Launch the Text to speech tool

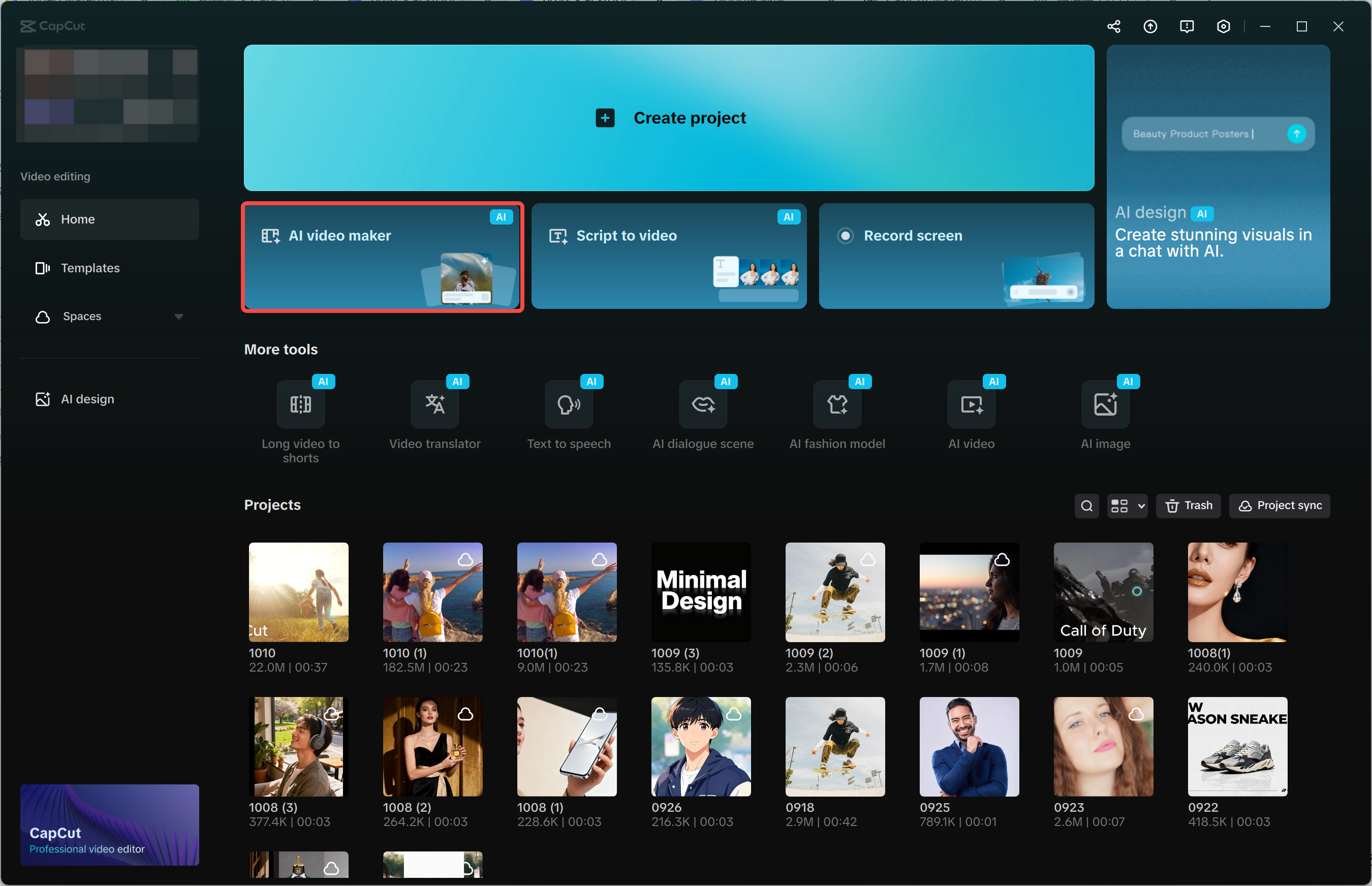pos(569,404)
